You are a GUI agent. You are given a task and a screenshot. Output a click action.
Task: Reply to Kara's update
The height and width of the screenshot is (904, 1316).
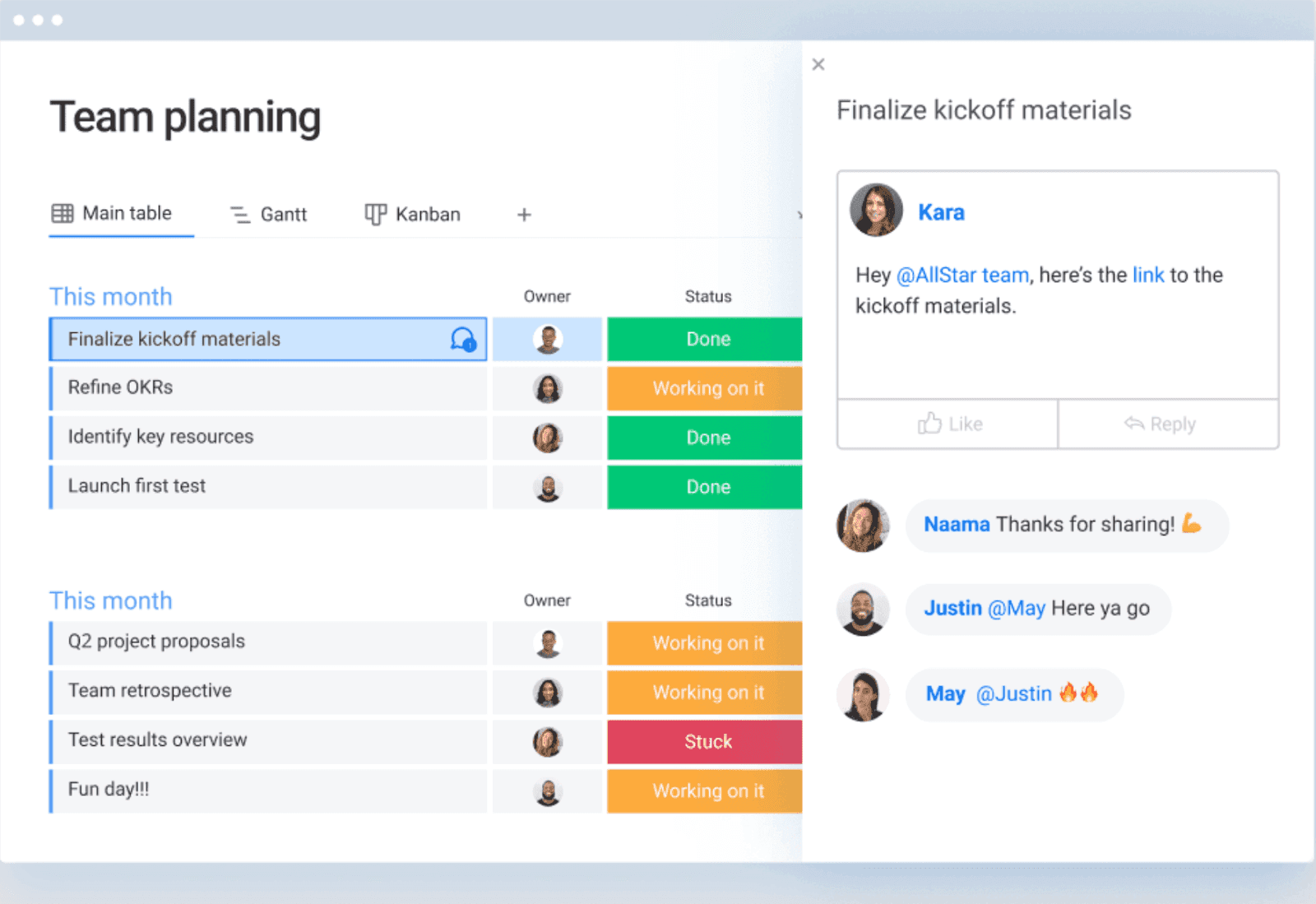click(x=1168, y=424)
